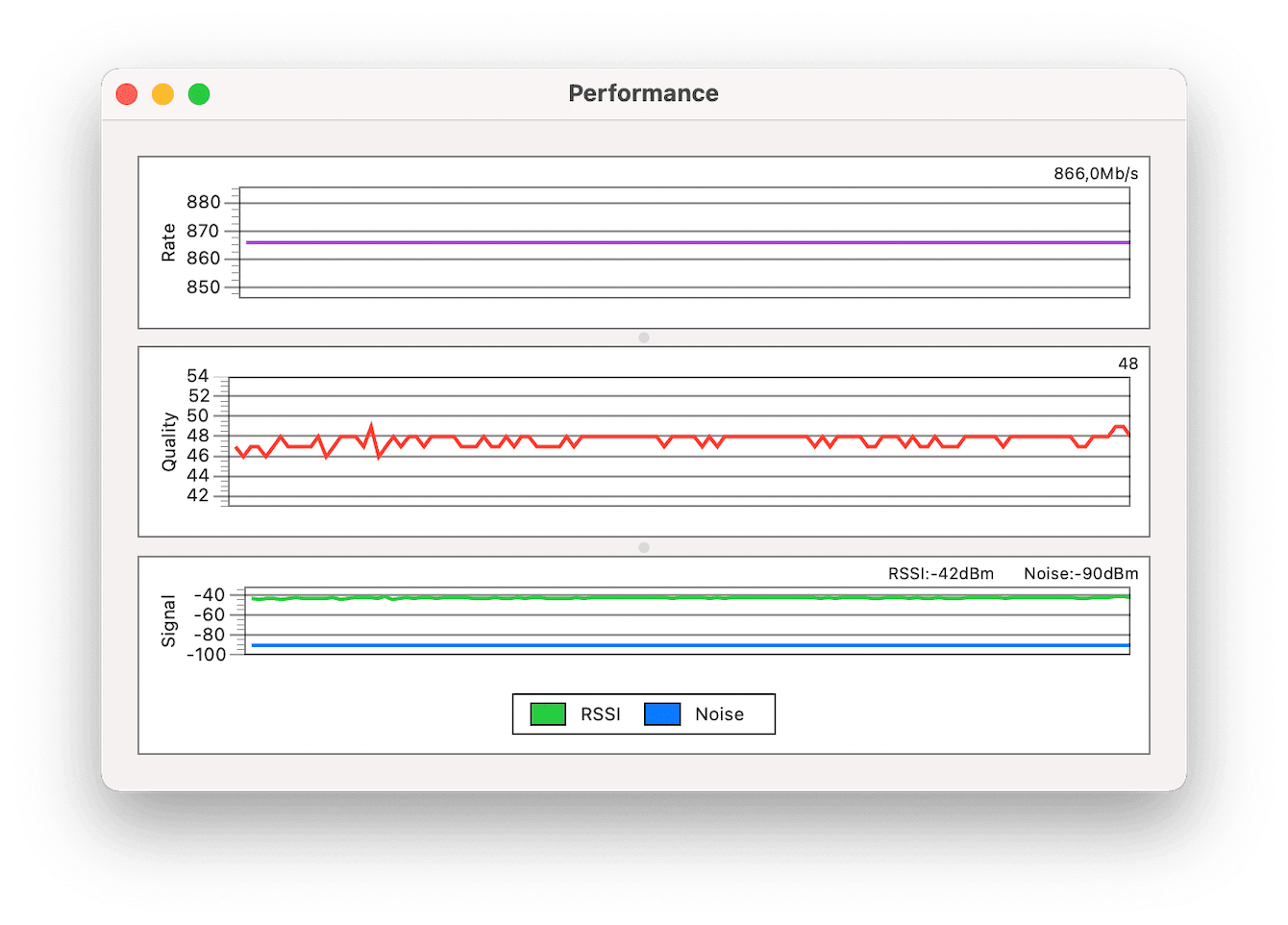Click the Signal axis label
Viewport: 1288px width, 925px height.
click(169, 621)
